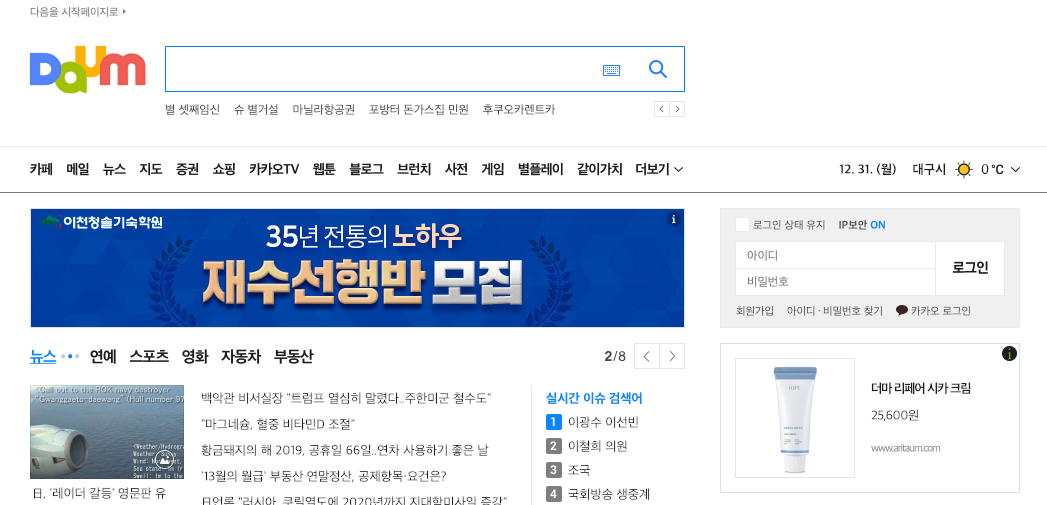This screenshot has height=505, width=1047.
Task: Open the 메일 menu item
Action: pyautogui.click(x=78, y=170)
